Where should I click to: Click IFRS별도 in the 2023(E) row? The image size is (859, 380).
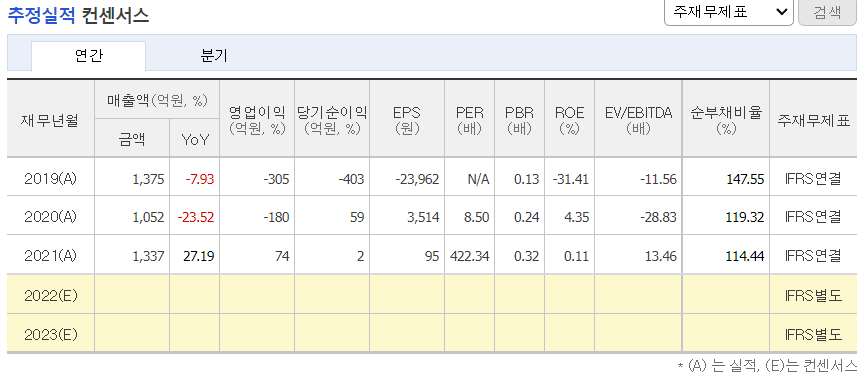813,334
